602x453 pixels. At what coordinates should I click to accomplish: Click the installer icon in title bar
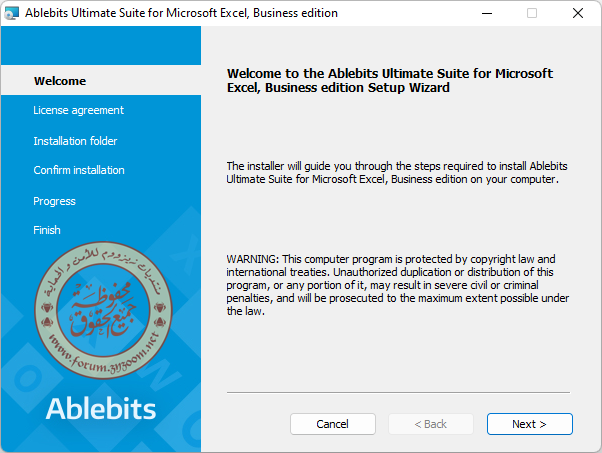point(11,13)
